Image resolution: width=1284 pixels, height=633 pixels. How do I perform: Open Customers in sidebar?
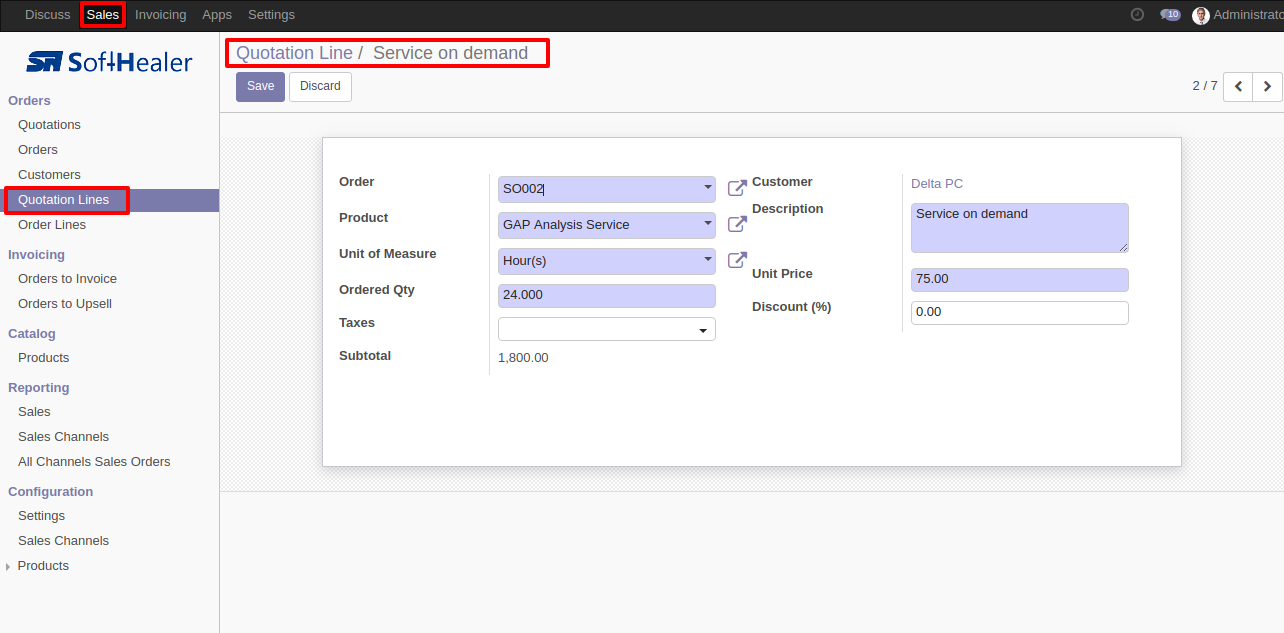pyautogui.click(x=49, y=175)
